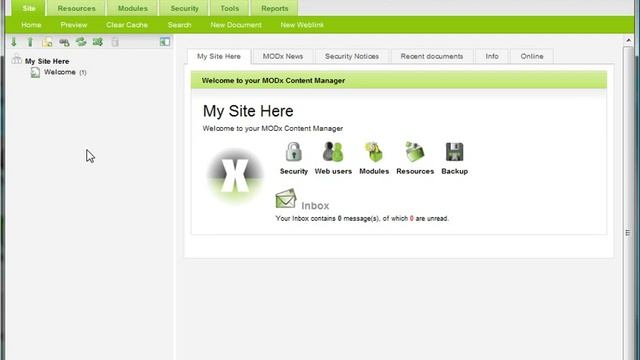
Task: Open Security via the padlock icon
Action: point(293,152)
